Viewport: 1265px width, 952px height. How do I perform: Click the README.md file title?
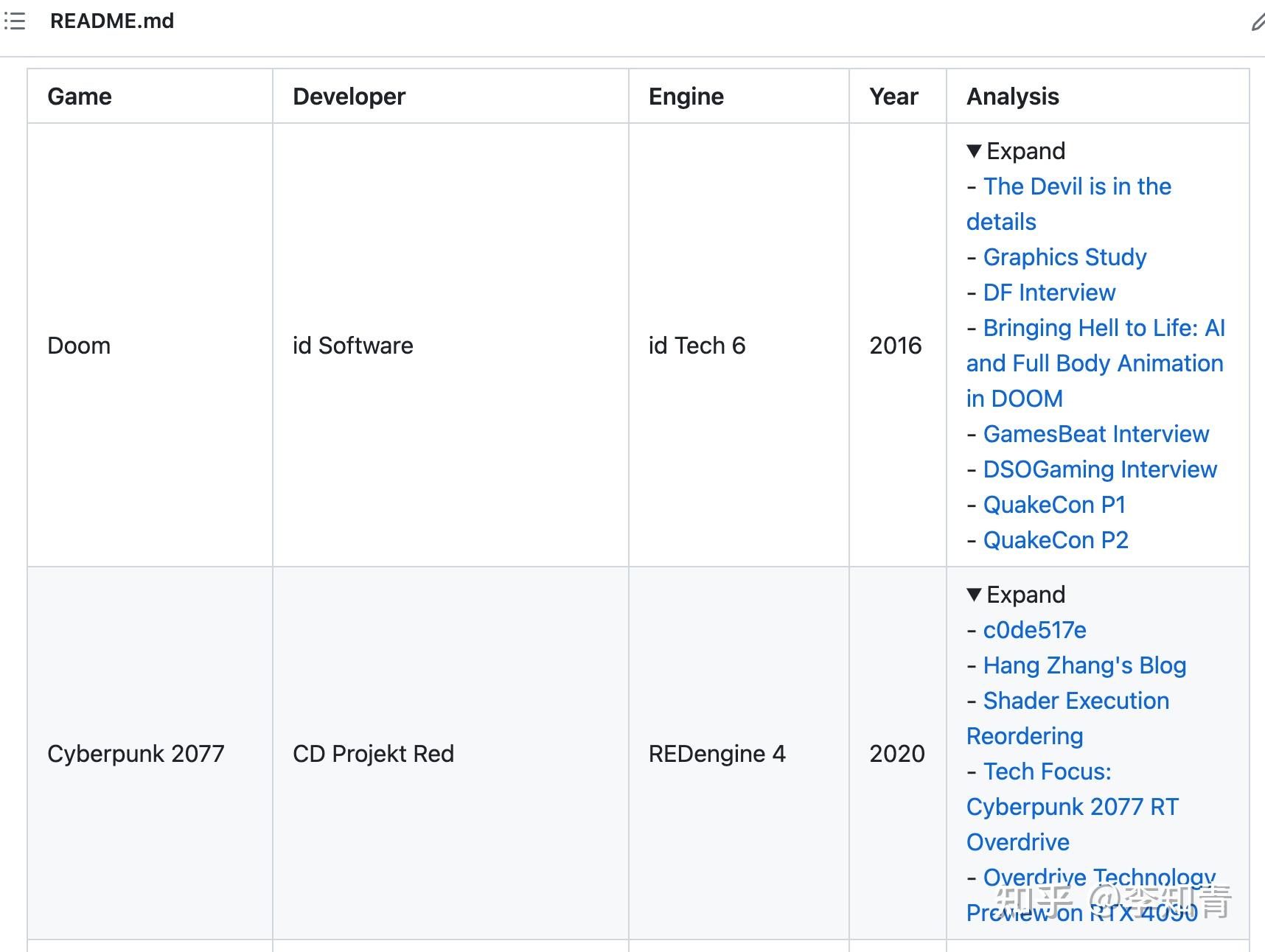click(112, 21)
